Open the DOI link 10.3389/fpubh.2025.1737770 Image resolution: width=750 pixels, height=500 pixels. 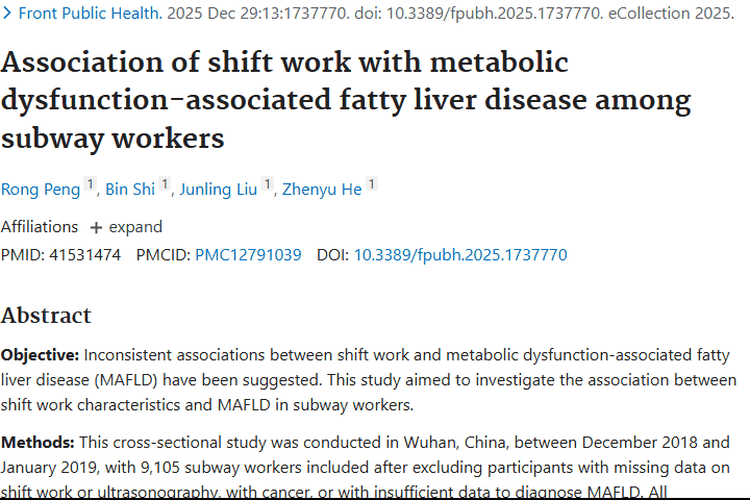click(x=460, y=255)
